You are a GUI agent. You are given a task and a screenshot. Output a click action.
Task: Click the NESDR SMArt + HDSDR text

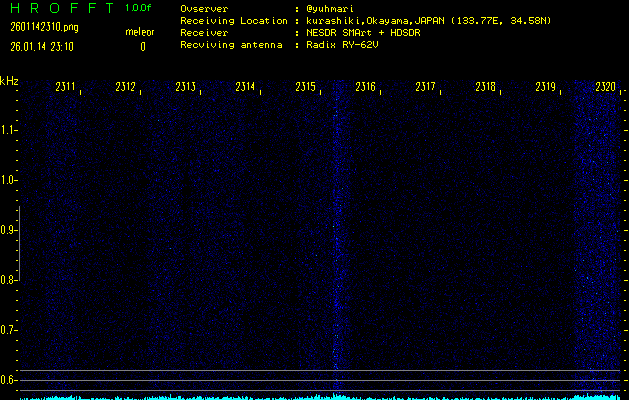coord(363,33)
